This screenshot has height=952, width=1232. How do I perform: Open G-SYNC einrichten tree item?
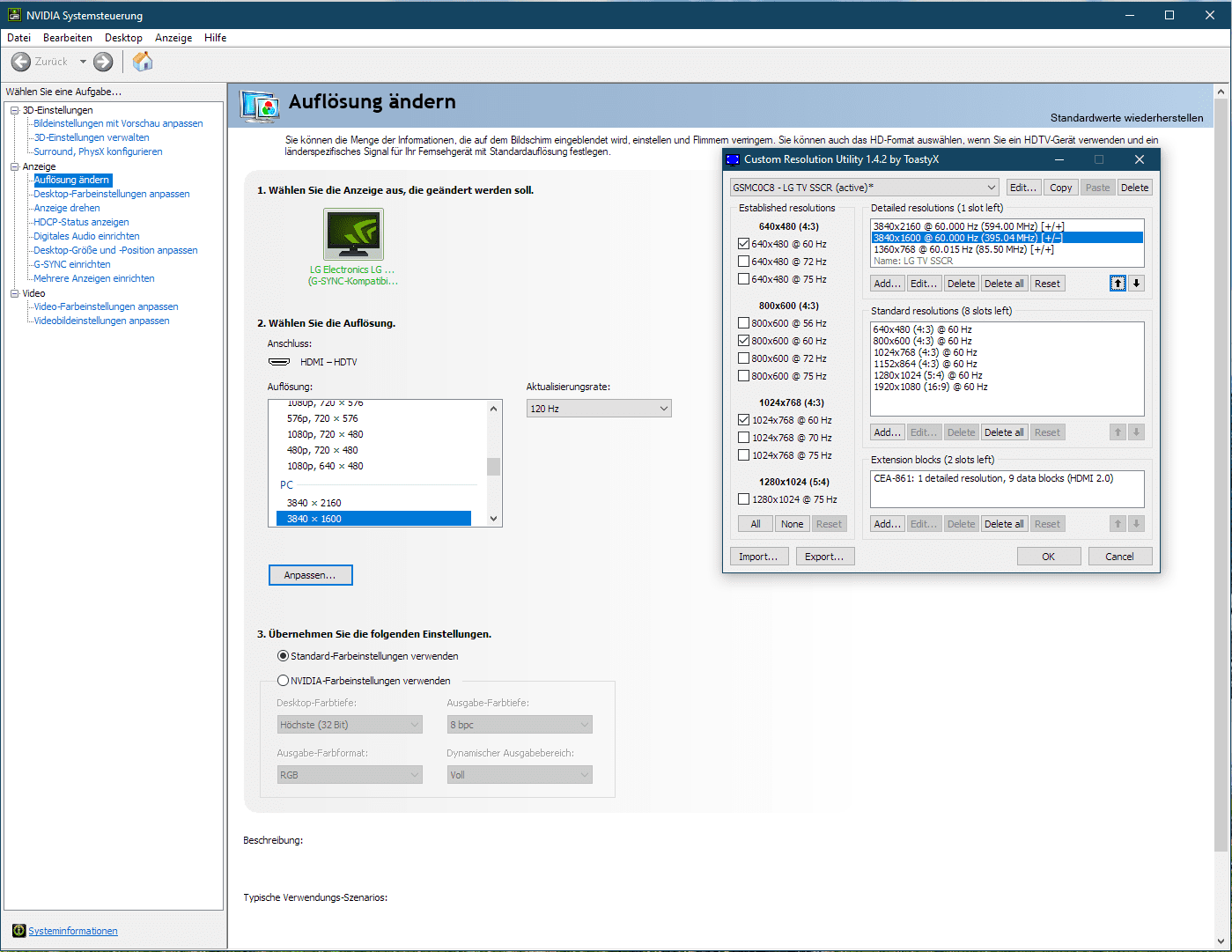72,264
